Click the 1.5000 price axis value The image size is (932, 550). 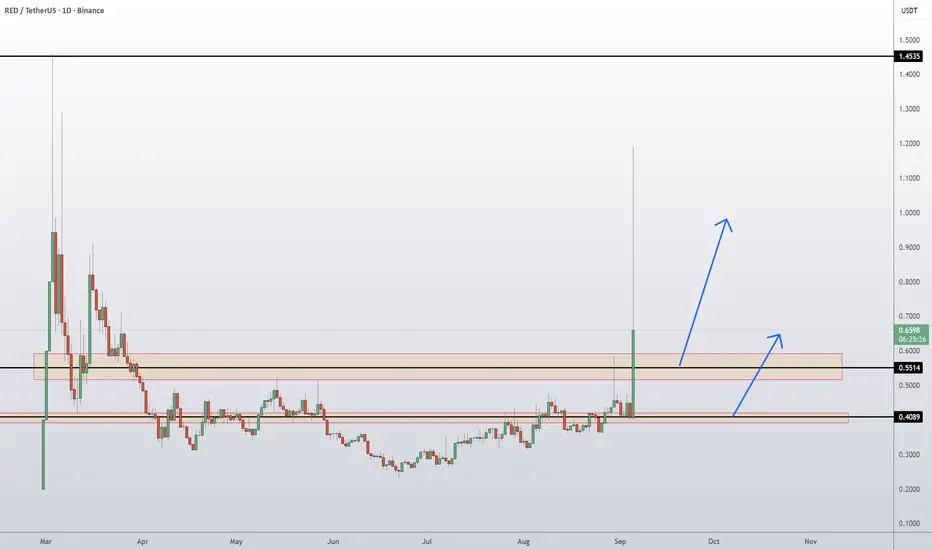click(909, 40)
